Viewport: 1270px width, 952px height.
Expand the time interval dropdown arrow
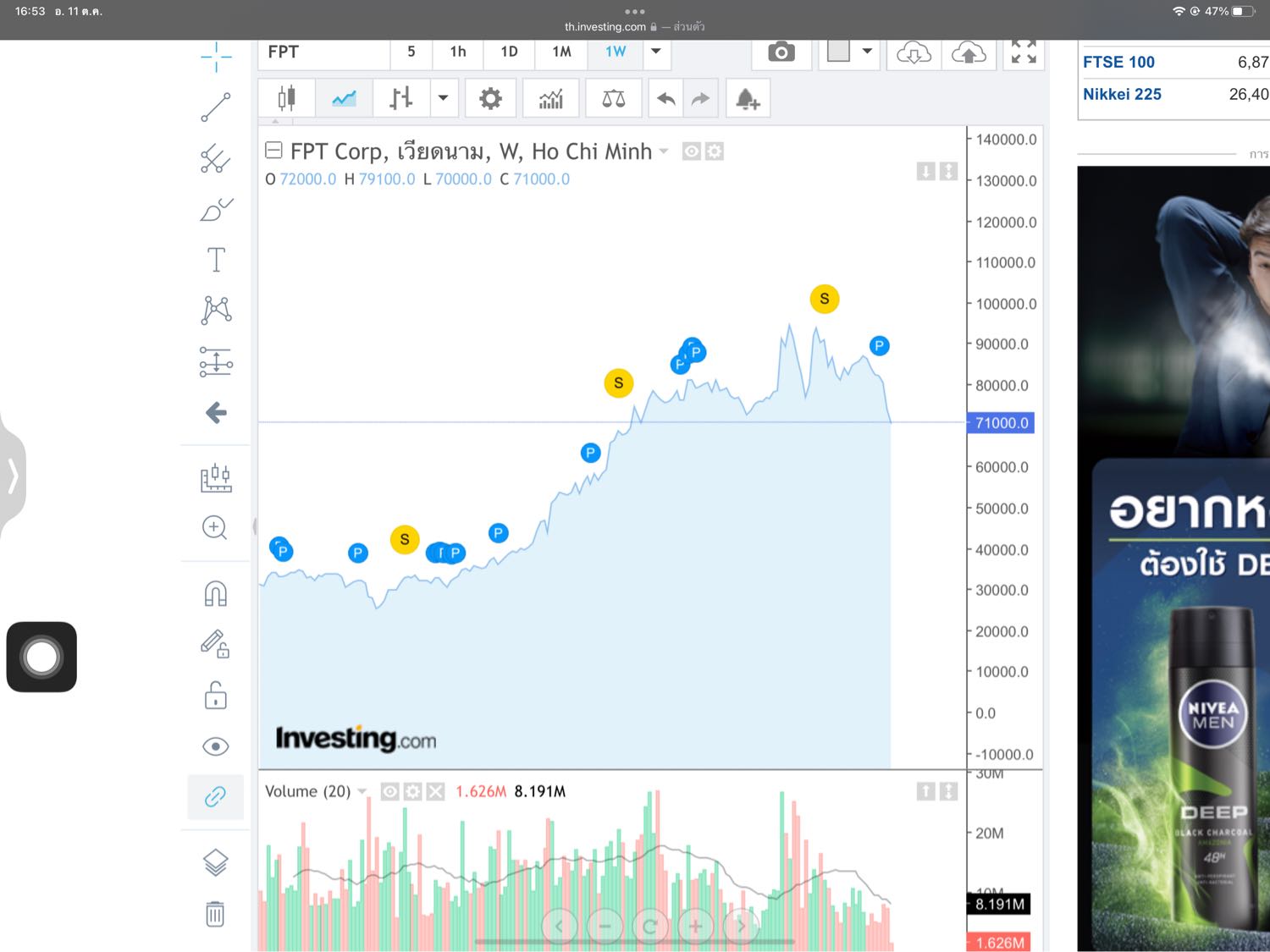pos(655,52)
